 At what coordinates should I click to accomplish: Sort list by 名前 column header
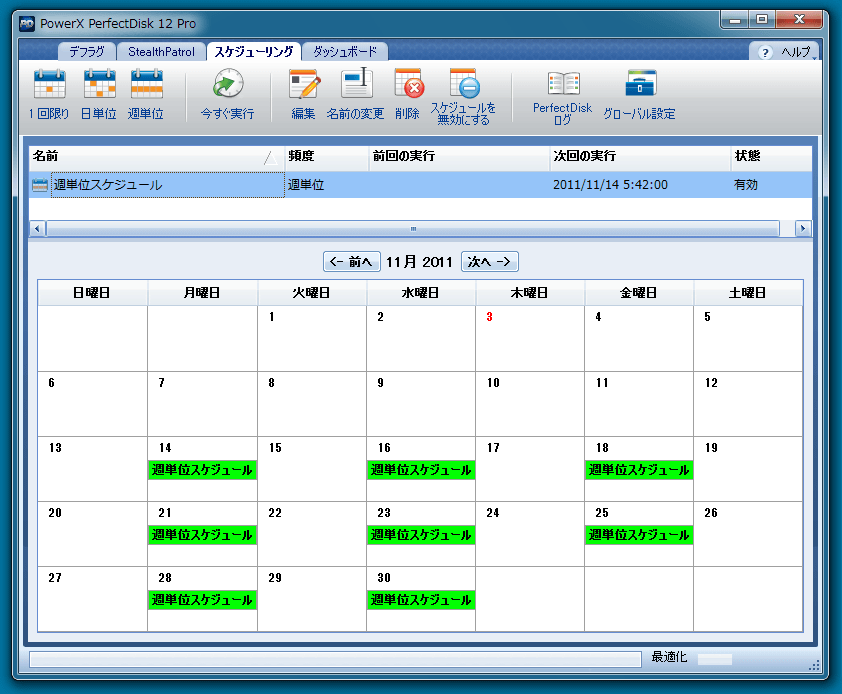(x=156, y=156)
